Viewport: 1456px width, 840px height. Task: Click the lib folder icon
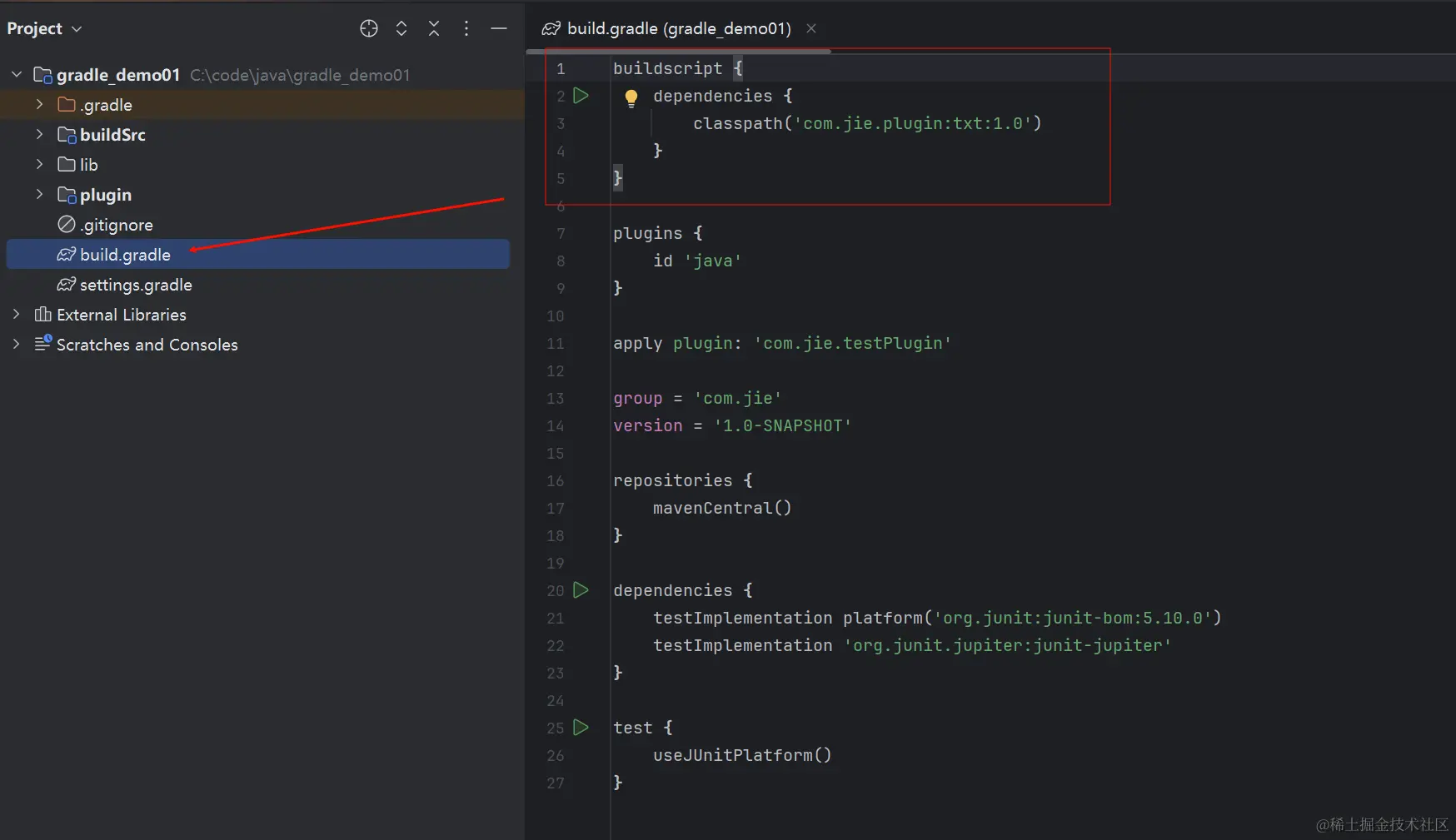coord(67,165)
